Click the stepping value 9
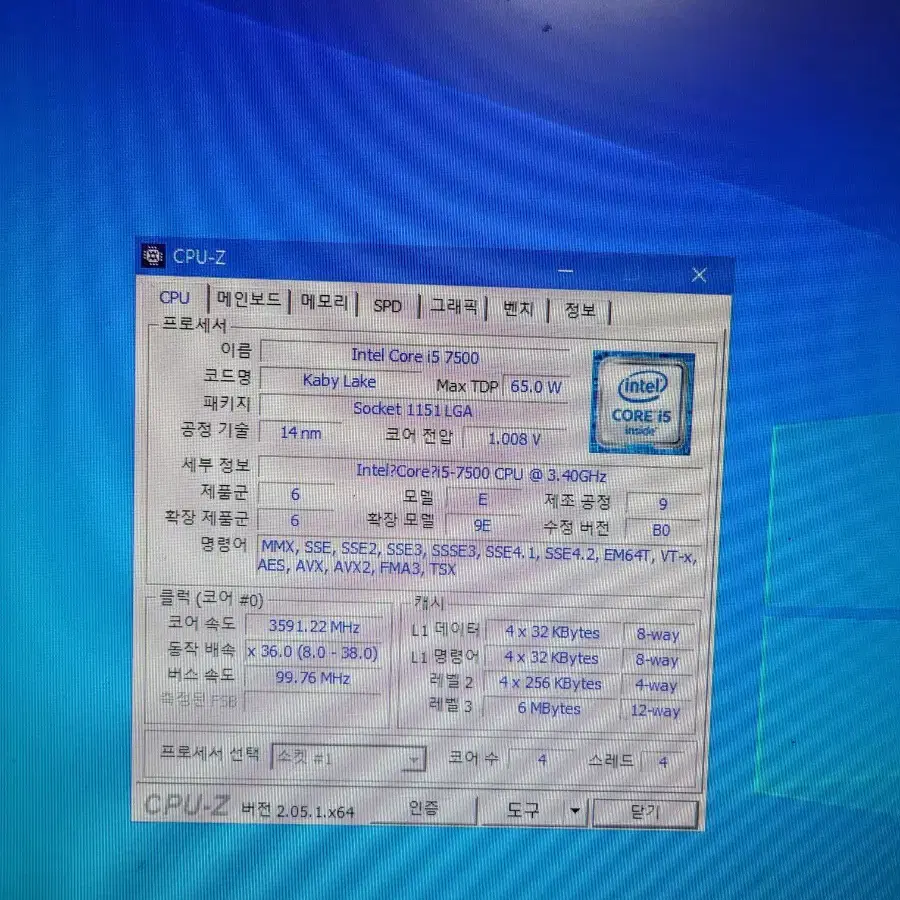This screenshot has width=900, height=900. tap(663, 504)
